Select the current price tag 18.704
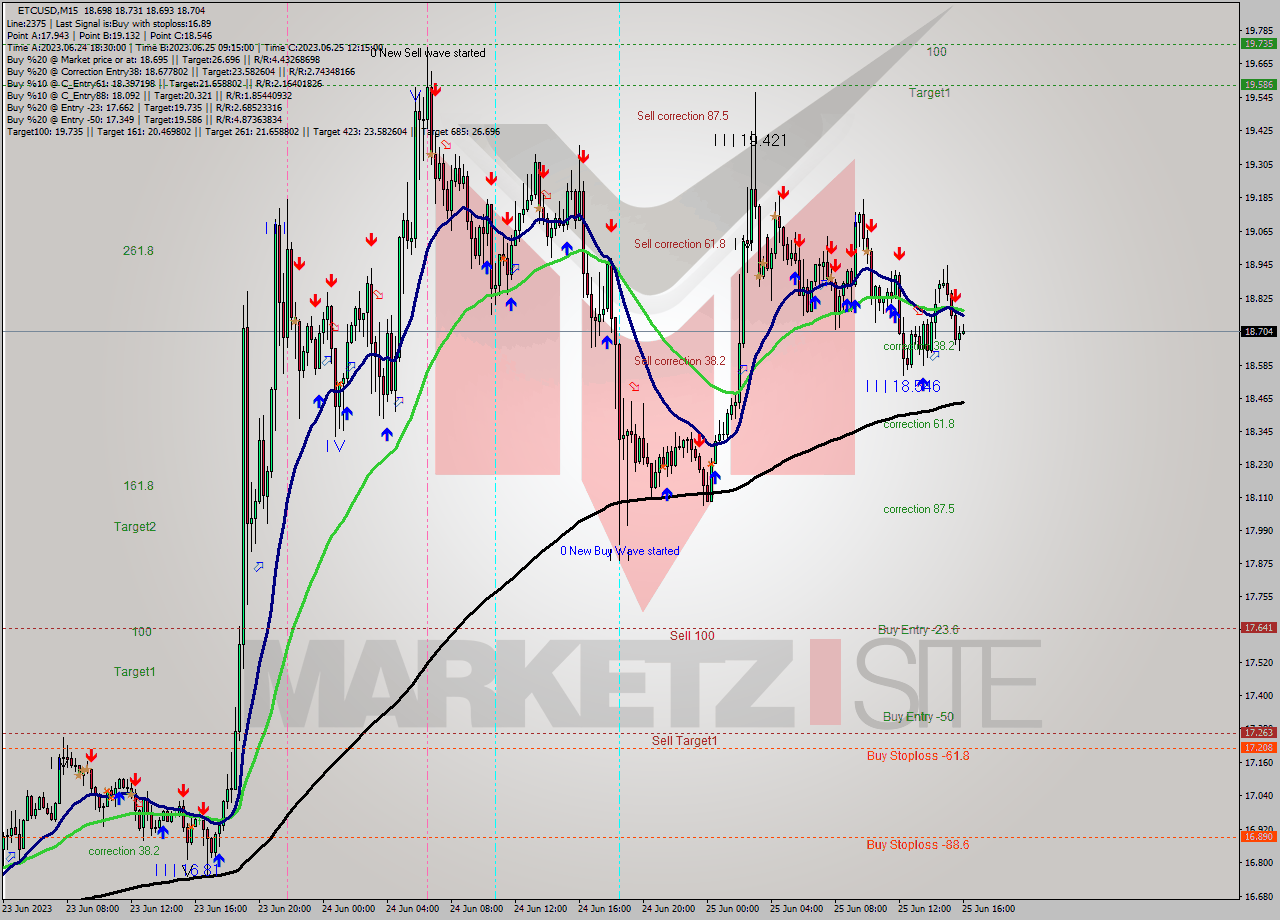This screenshot has height=920, width=1280. (x=1258, y=331)
